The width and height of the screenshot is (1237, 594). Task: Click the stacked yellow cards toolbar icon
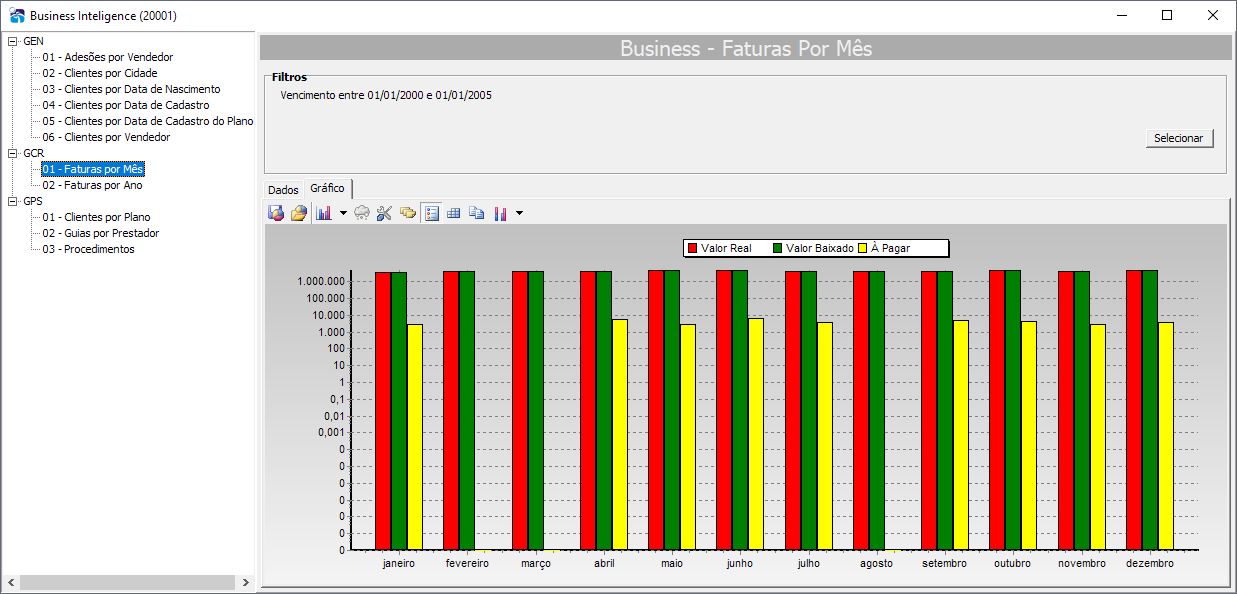[x=407, y=213]
